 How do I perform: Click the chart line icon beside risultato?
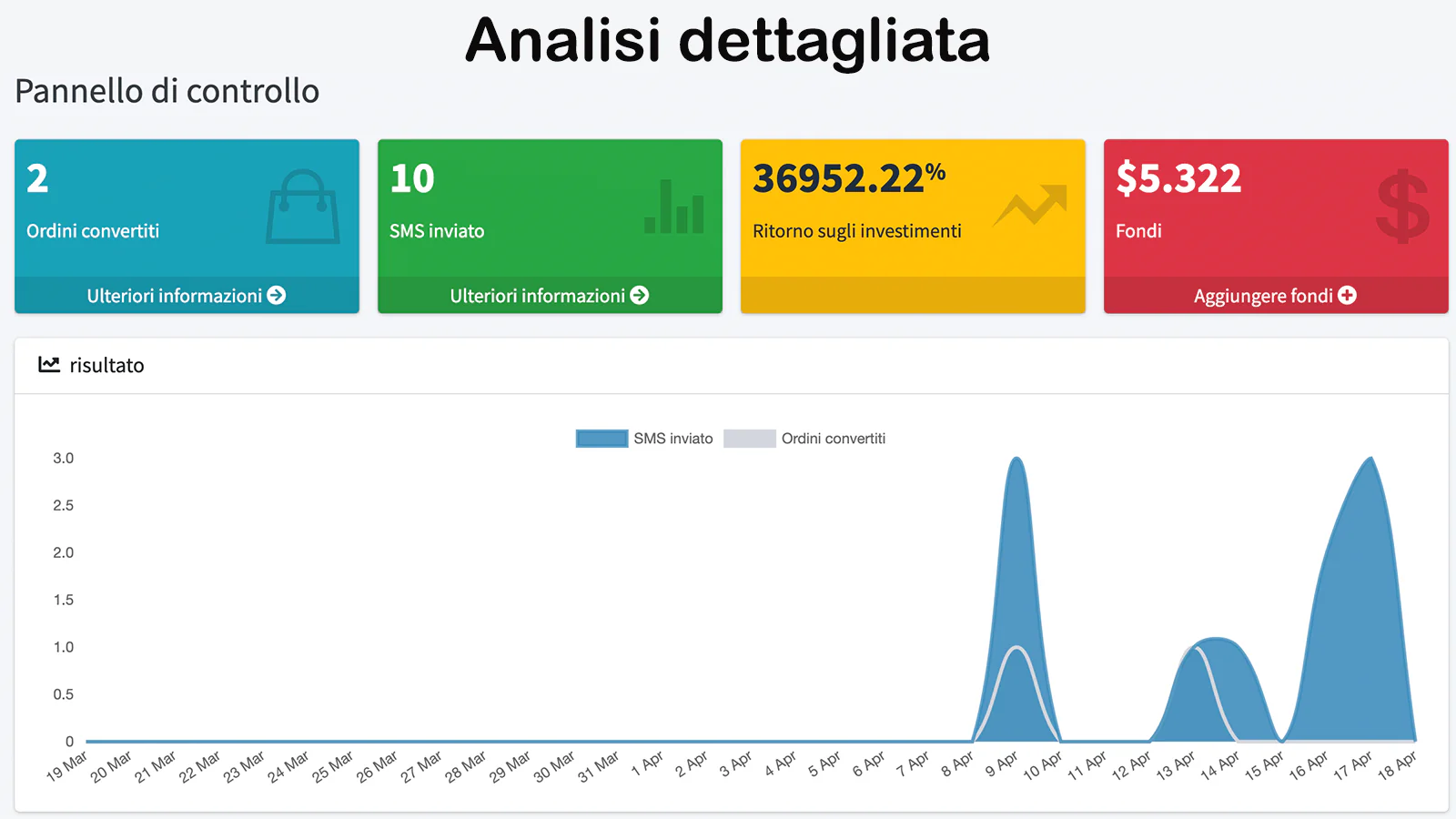[x=49, y=365]
